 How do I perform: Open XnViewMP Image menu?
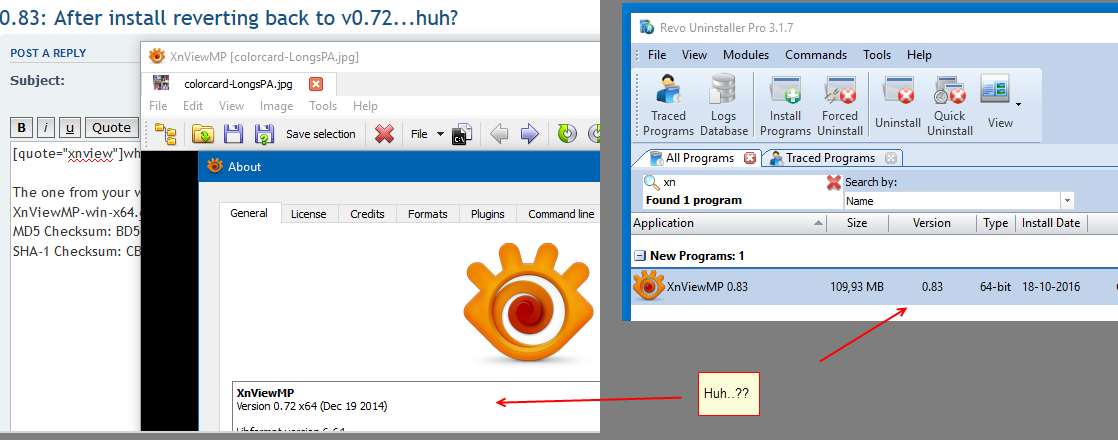(x=277, y=106)
